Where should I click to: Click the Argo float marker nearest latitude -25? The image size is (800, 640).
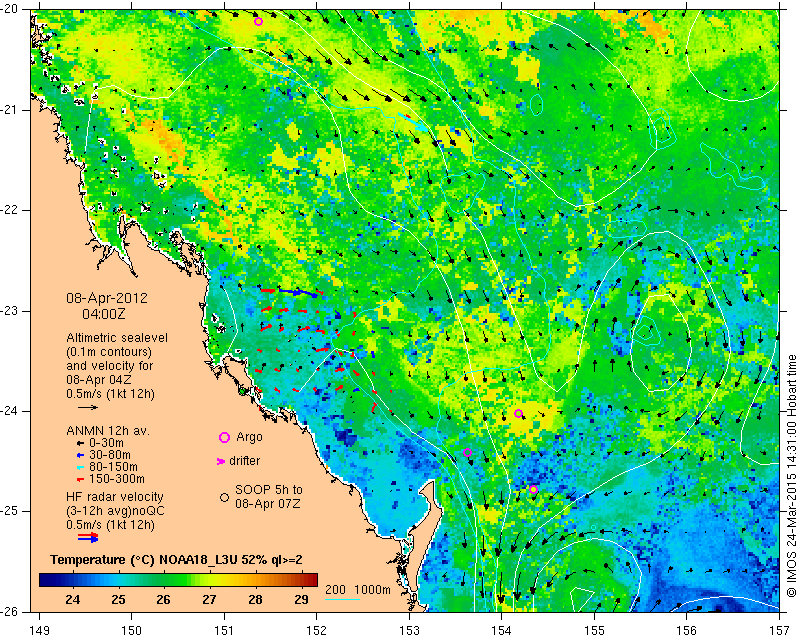tap(533, 489)
